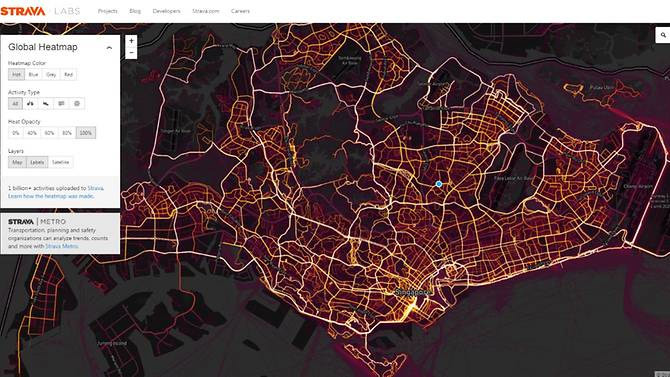This screenshot has height=377, width=670.
Task: Toggle the Map layer
Action: tap(17, 162)
